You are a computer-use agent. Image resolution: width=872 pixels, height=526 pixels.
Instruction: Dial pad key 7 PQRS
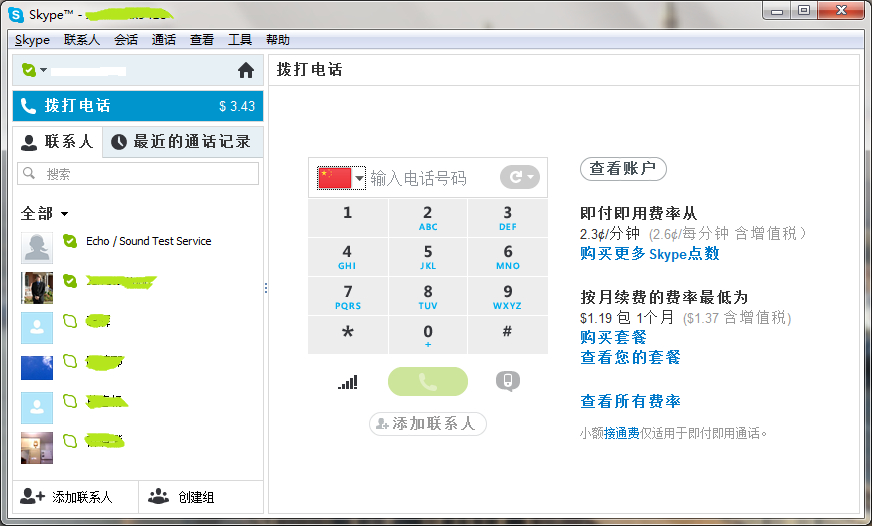pyautogui.click(x=348, y=296)
